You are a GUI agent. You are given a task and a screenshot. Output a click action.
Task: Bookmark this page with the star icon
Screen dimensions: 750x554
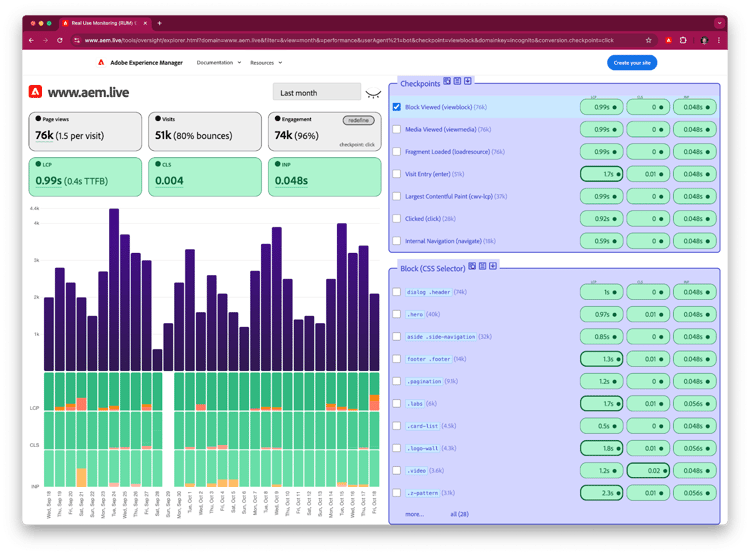pos(649,40)
